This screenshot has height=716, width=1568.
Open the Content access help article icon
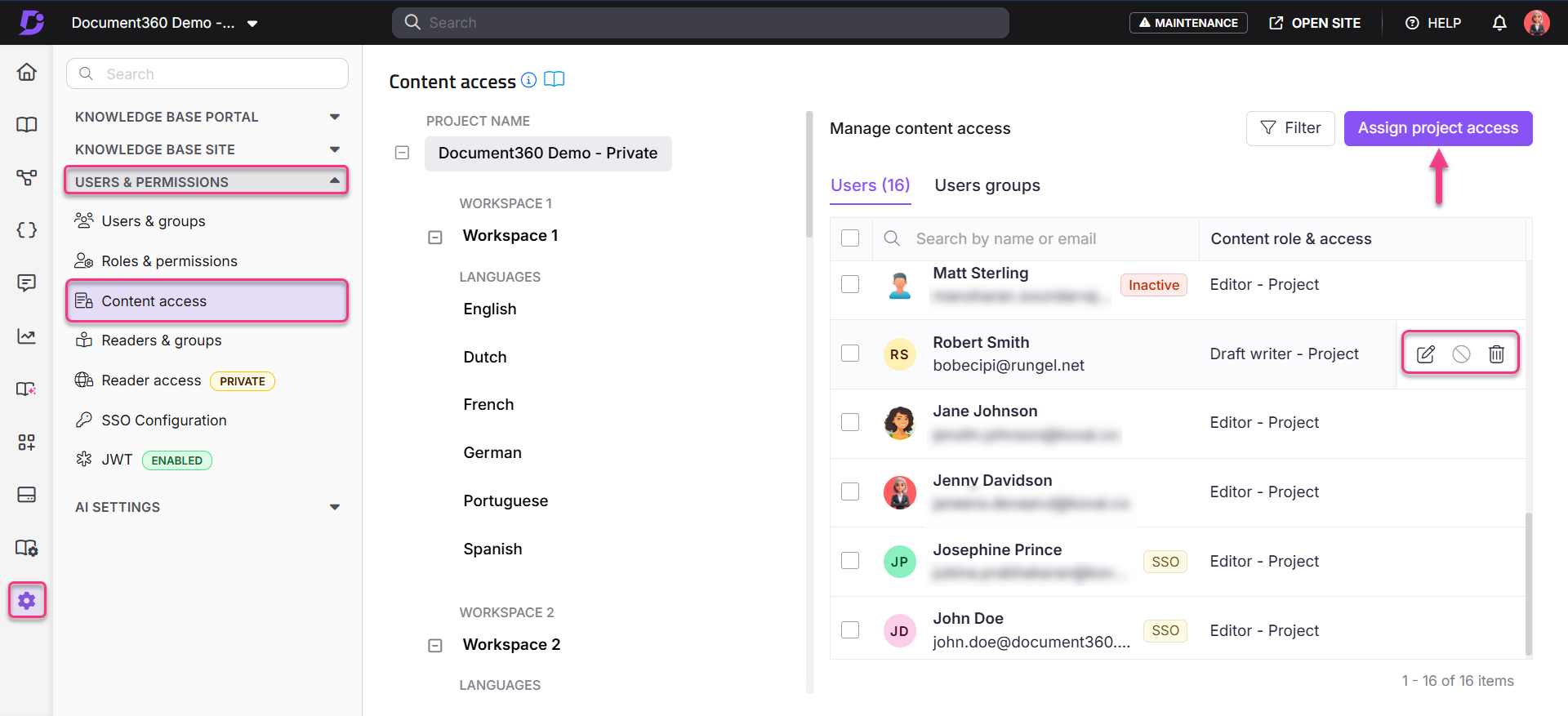click(x=555, y=79)
